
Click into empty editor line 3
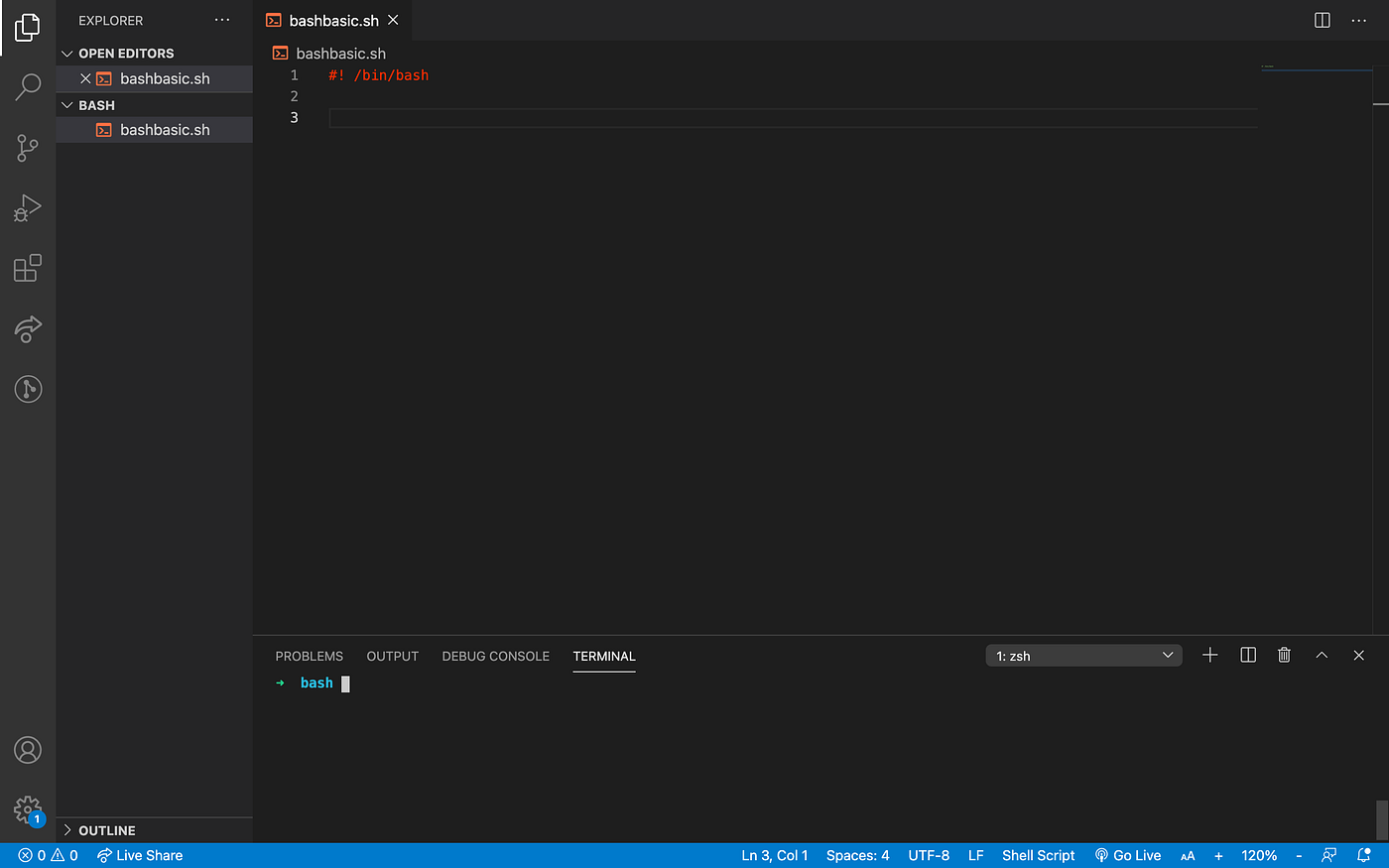coord(794,118)
